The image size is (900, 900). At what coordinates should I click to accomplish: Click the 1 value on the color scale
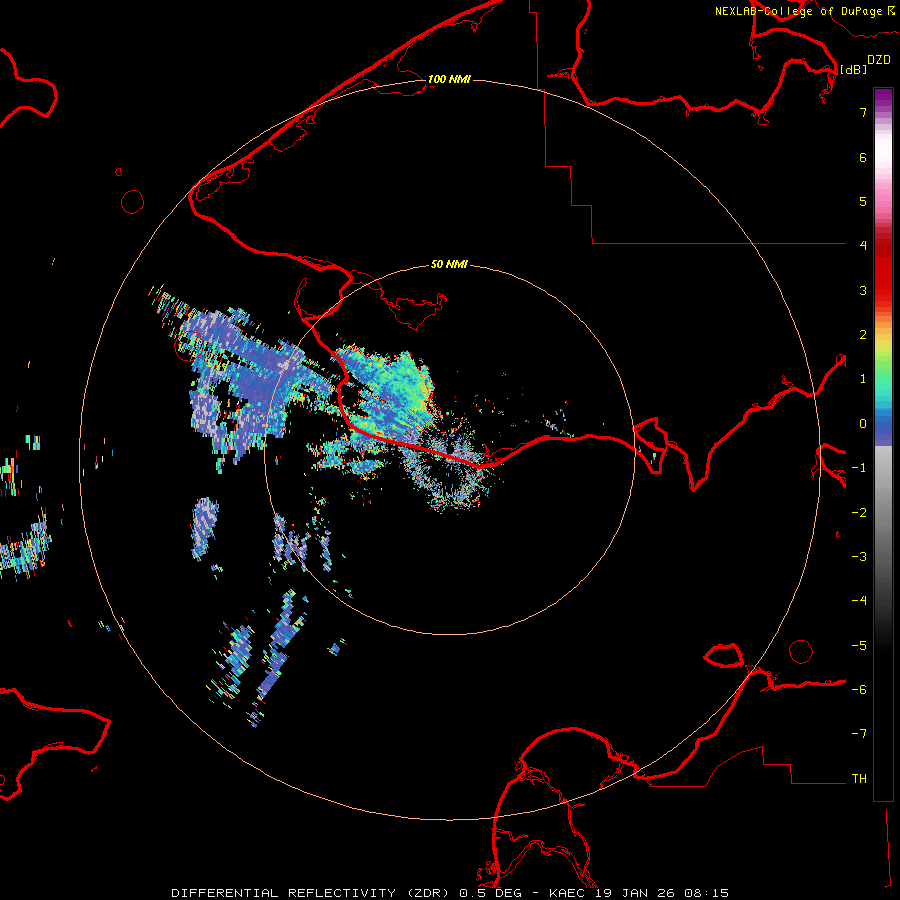pos(863,379)
